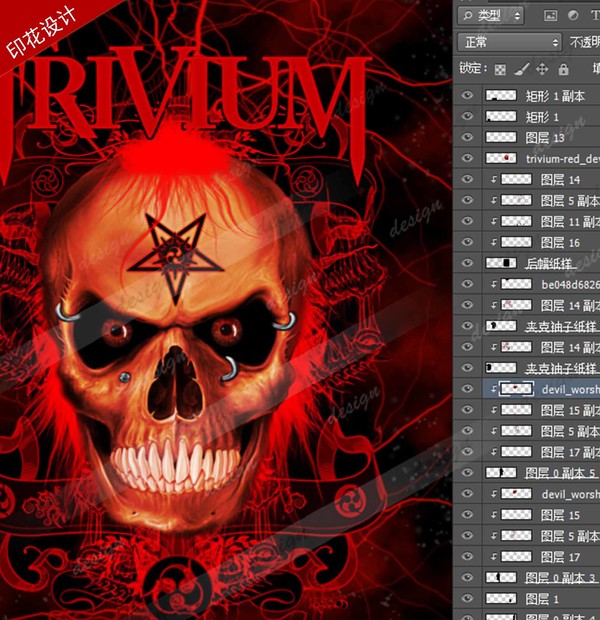Screen dimensions: 600x620
Task: Hide the 矩形 1 副本 layer
Action: tap(467, 95)
